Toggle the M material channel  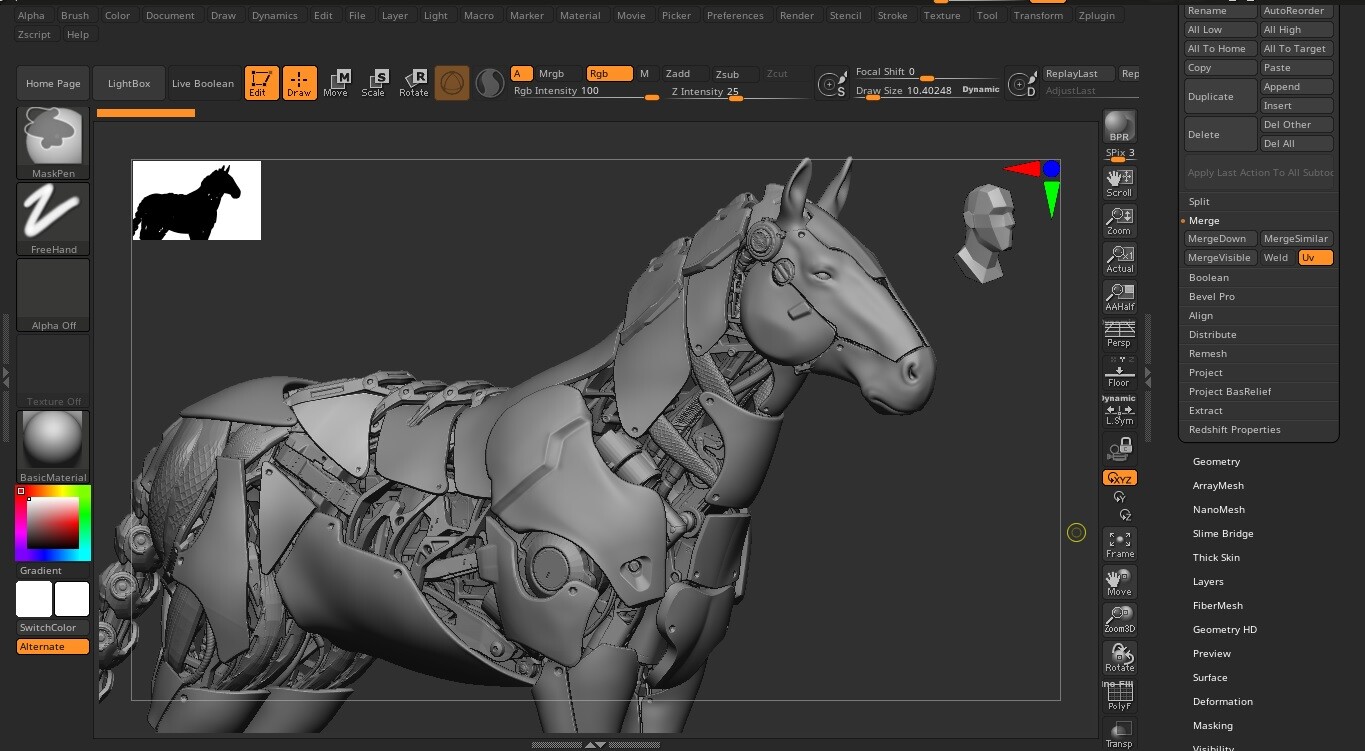[645, 73]
